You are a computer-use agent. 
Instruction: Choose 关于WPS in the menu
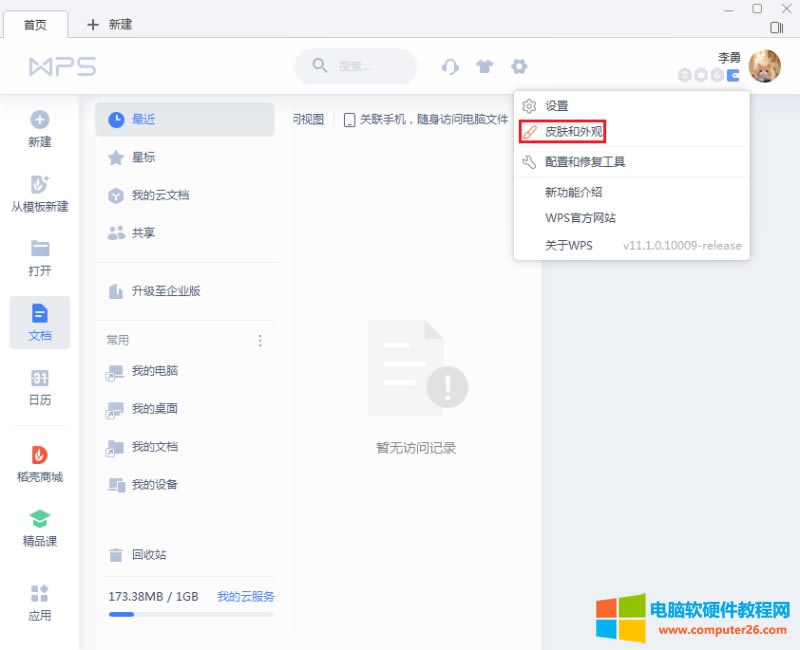(x=632, y=245)
